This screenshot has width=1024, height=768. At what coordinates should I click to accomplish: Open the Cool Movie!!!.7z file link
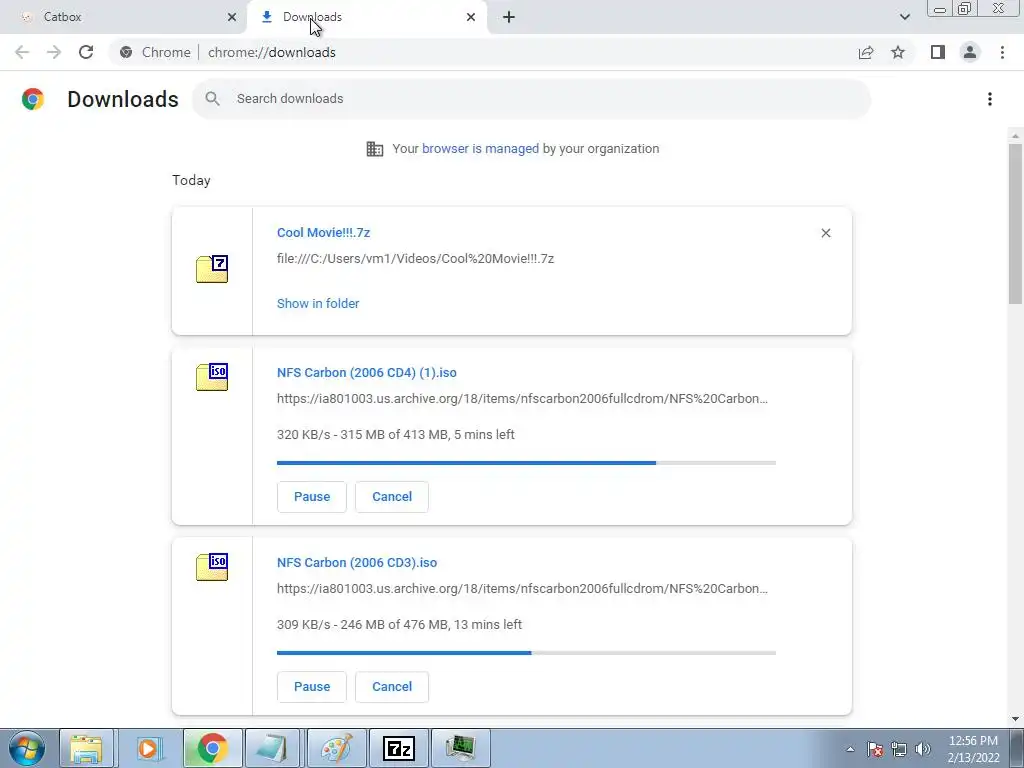323,232
